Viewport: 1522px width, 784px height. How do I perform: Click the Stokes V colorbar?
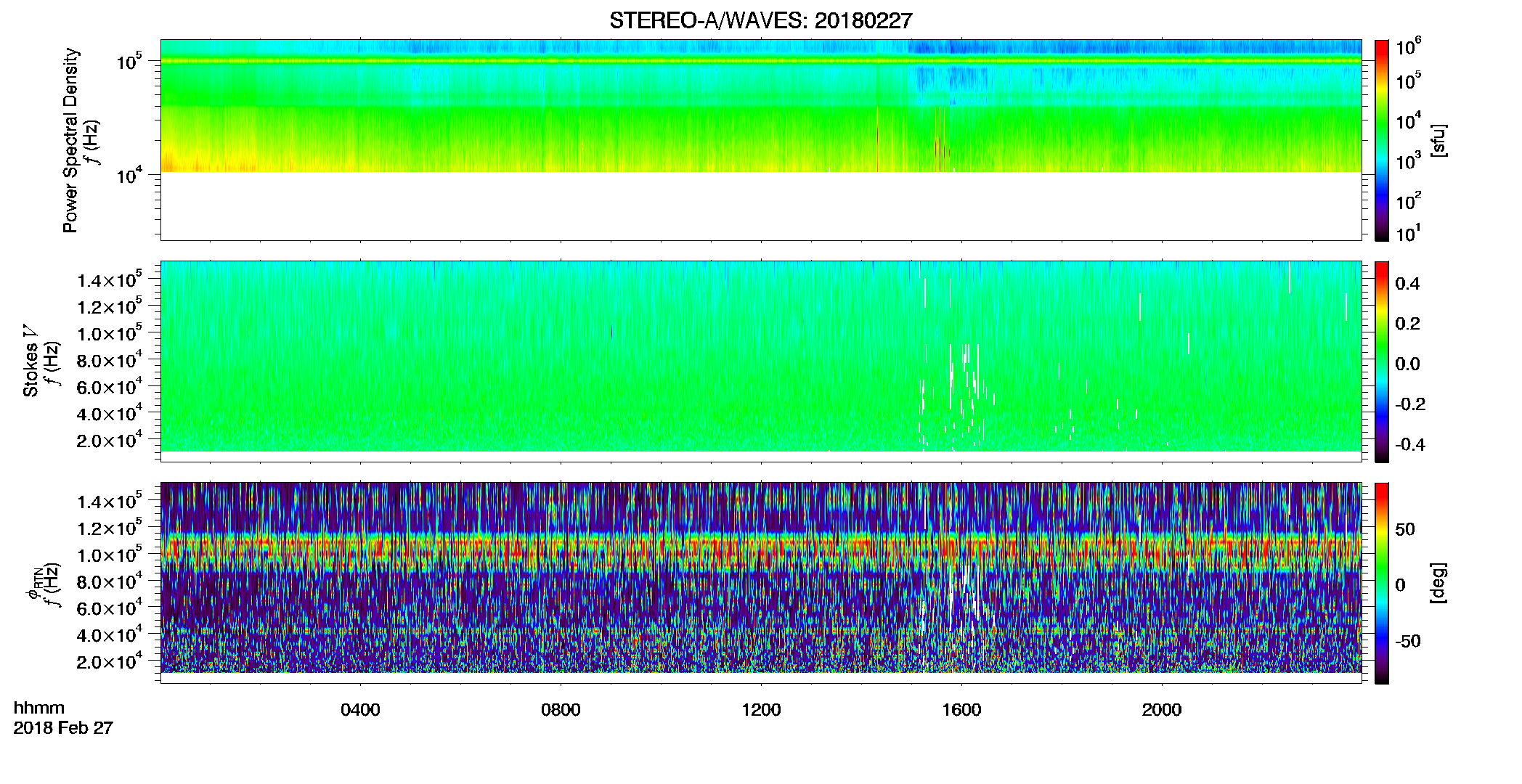[1382, 362]
